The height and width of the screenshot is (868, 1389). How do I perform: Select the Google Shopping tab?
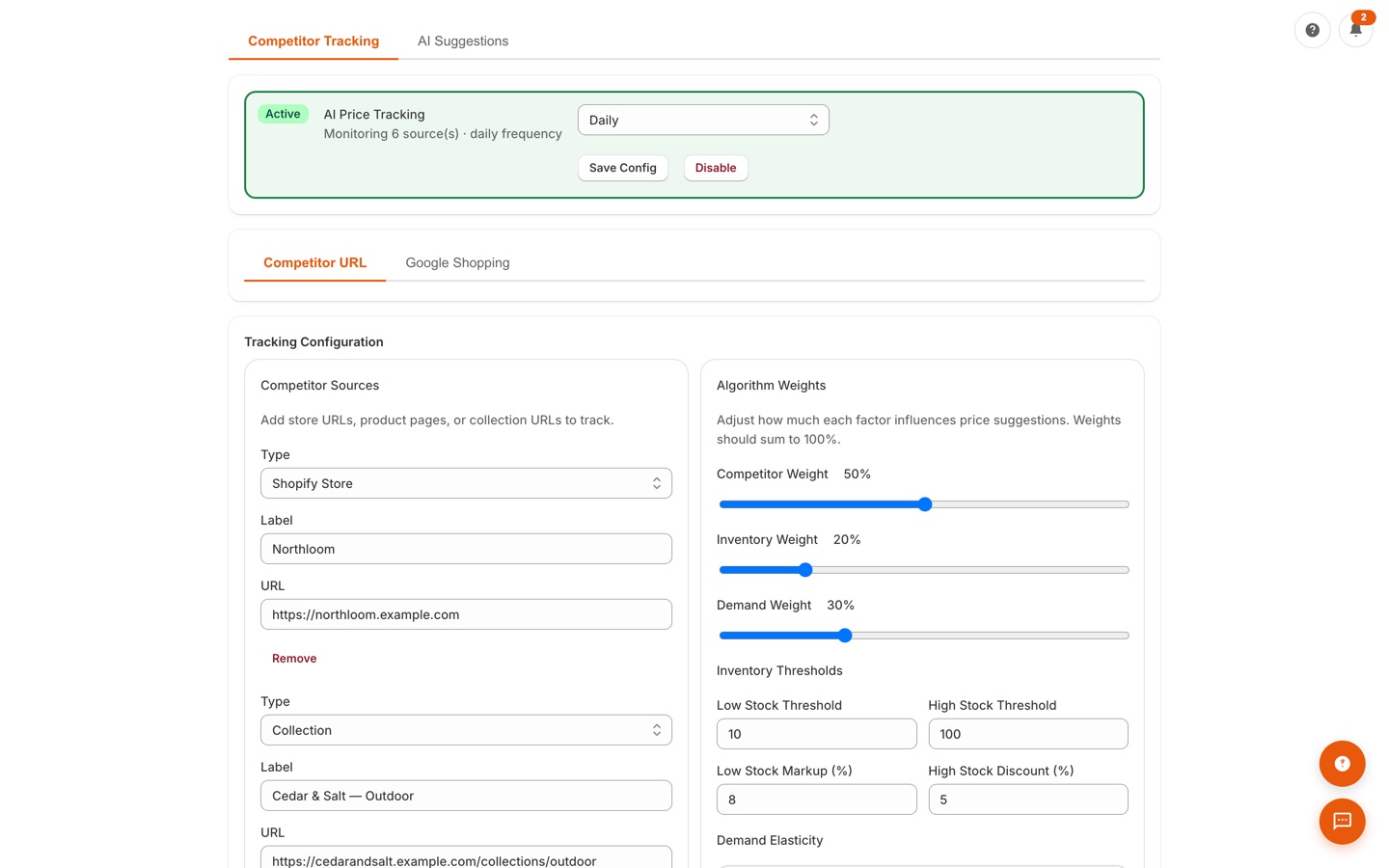pyautogui.click(x=457, y=263)
